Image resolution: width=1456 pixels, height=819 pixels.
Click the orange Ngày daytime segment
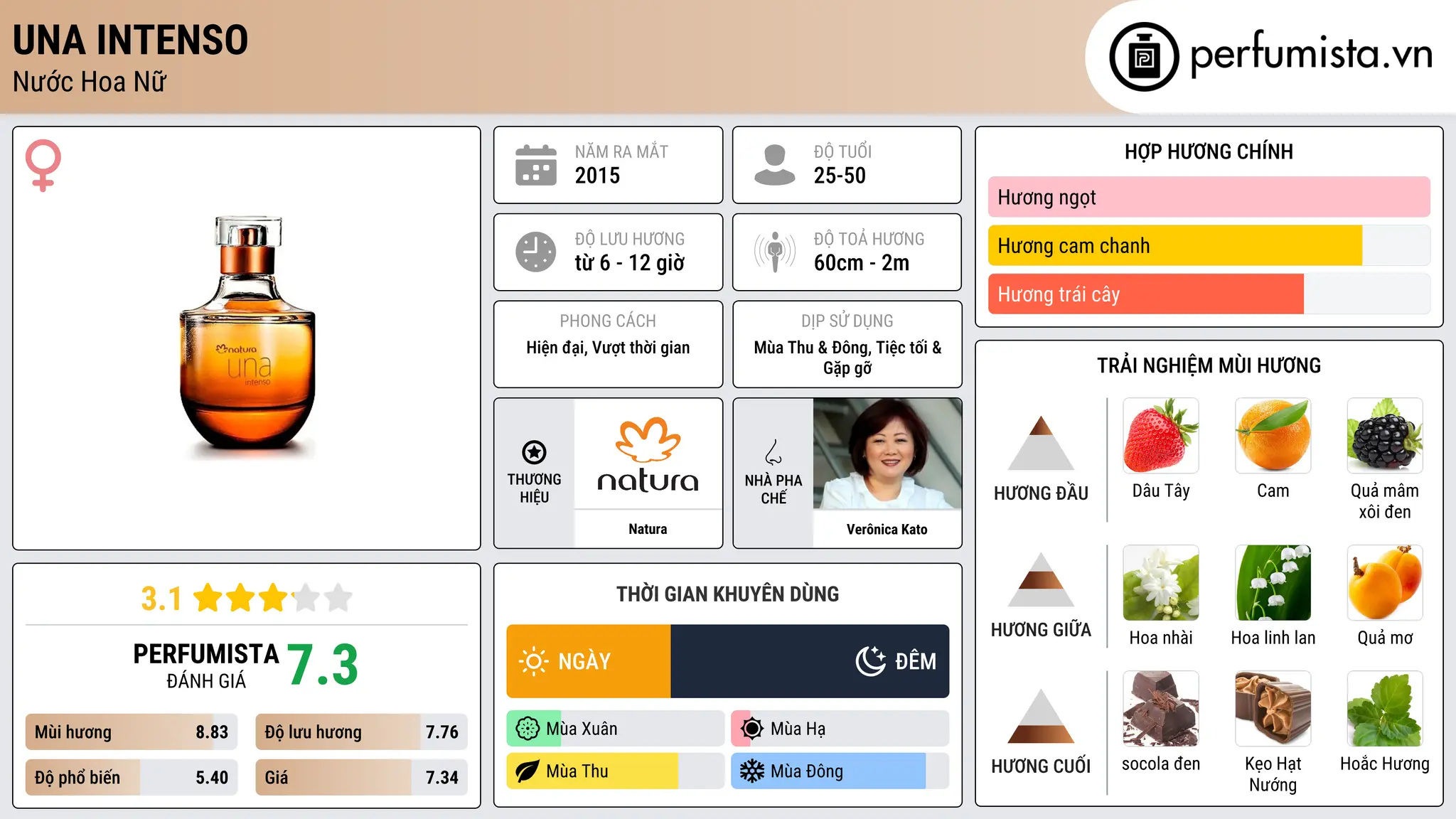tap(589, 661)
